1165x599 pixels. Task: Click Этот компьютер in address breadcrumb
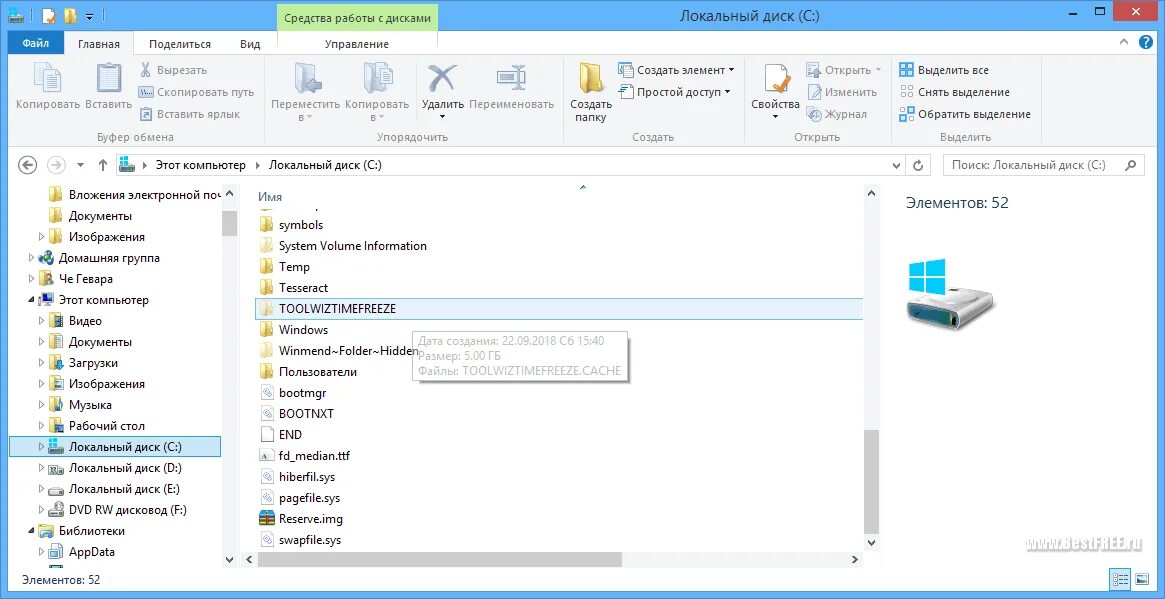201,165
